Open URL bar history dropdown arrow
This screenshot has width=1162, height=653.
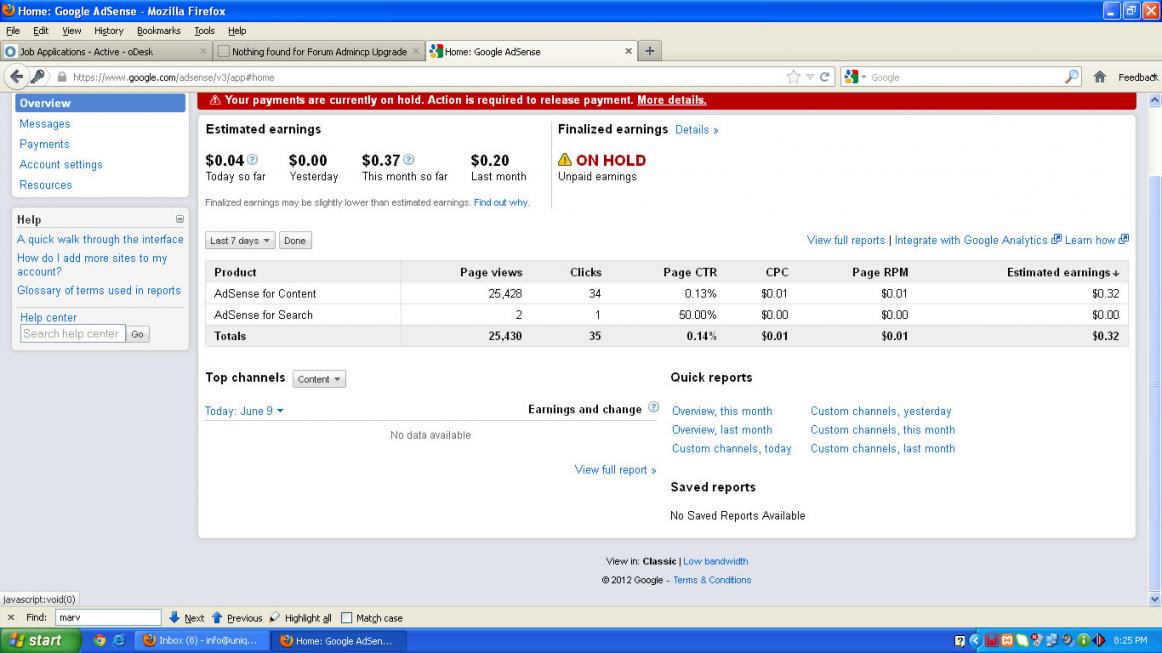(810, 77)
